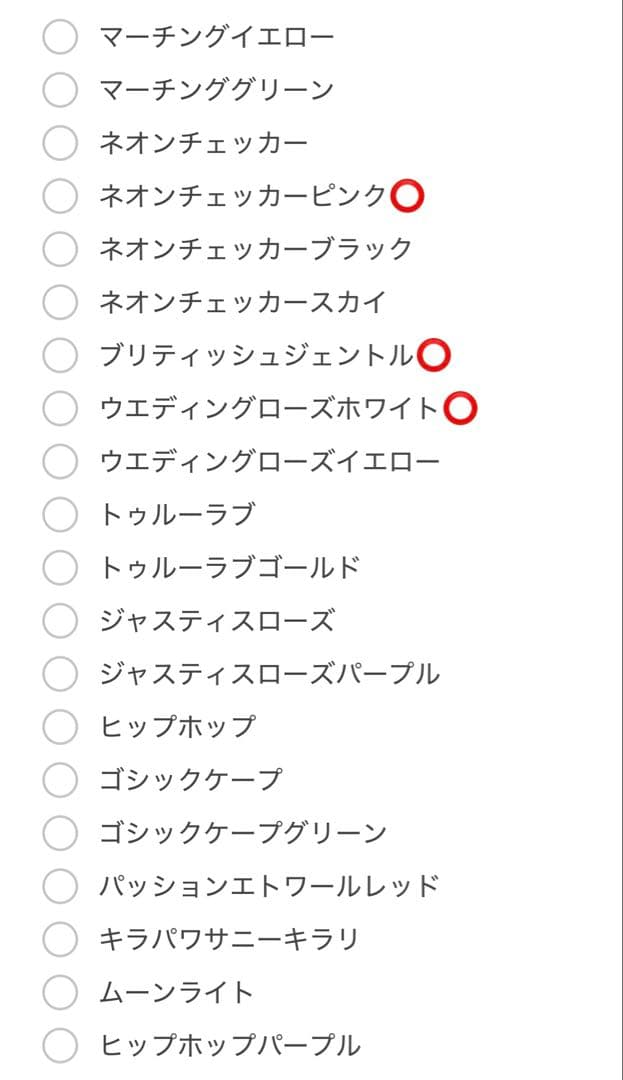Choose ネオンチェッカー from the list
The width and height of the screenshot is (623, 1080).
(x=58, y=141)
